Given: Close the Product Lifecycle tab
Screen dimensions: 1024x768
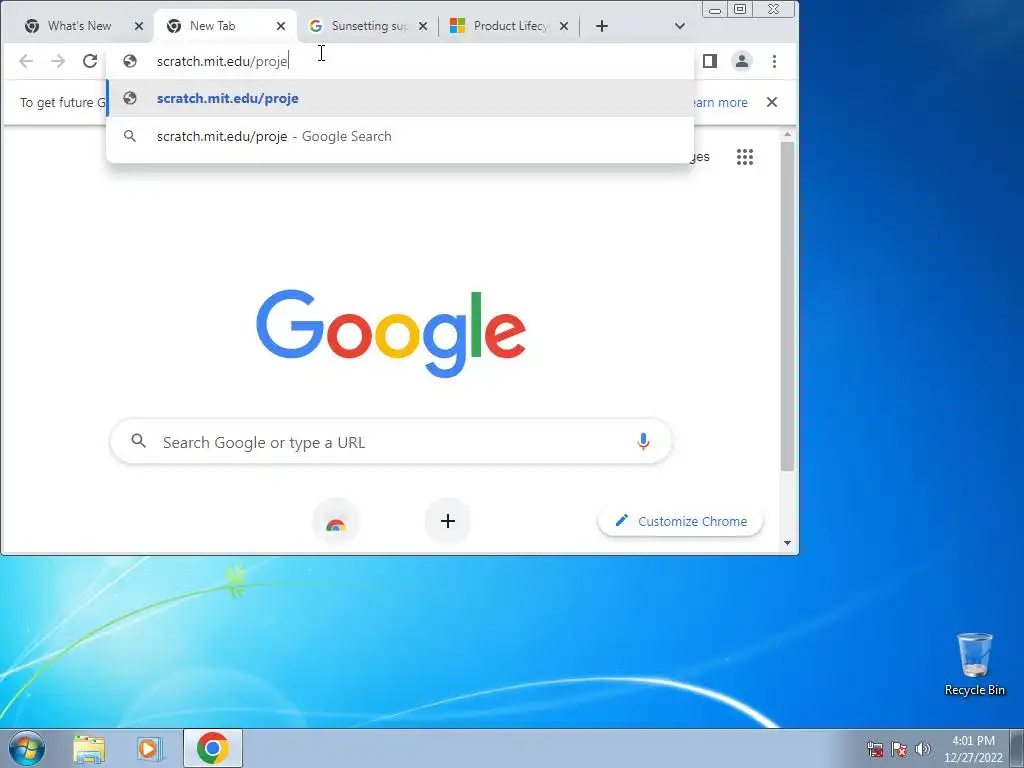Looking at the screenshot, I should (x=564, y=26).
